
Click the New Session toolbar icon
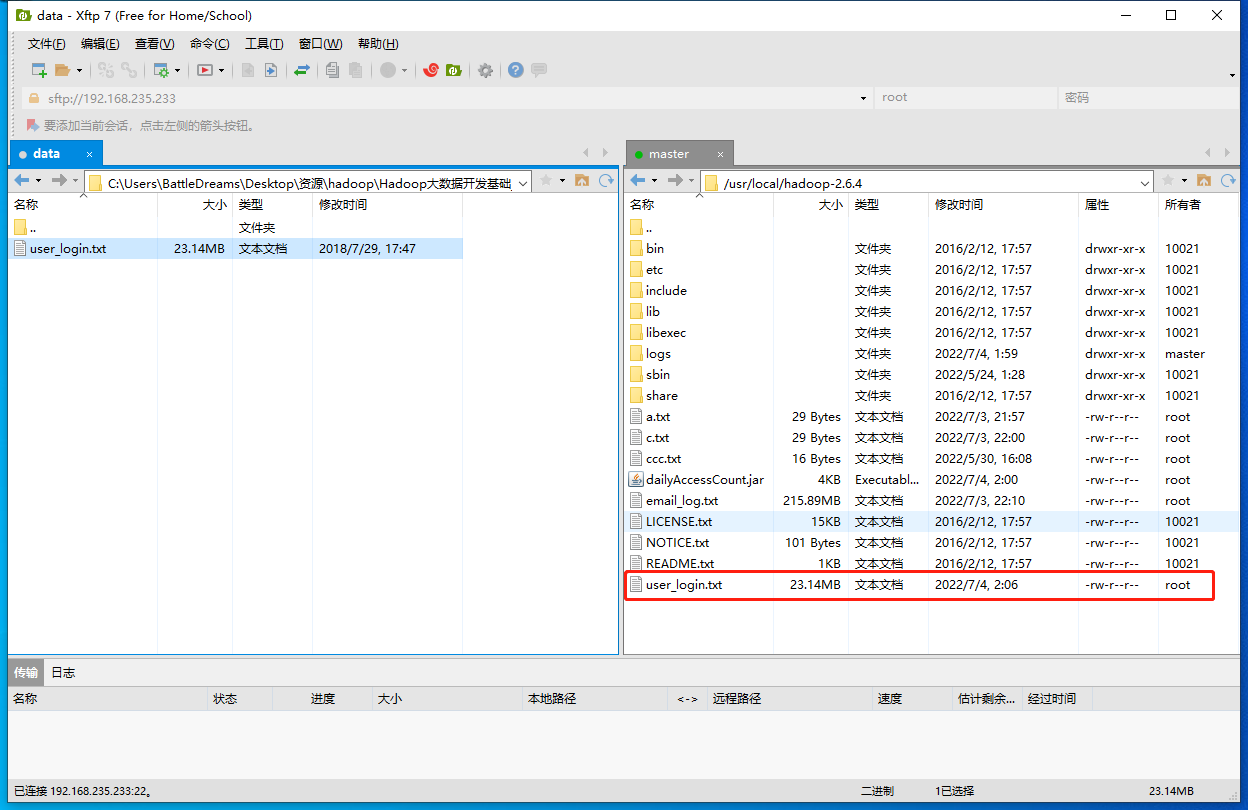(x=39, y=70)
